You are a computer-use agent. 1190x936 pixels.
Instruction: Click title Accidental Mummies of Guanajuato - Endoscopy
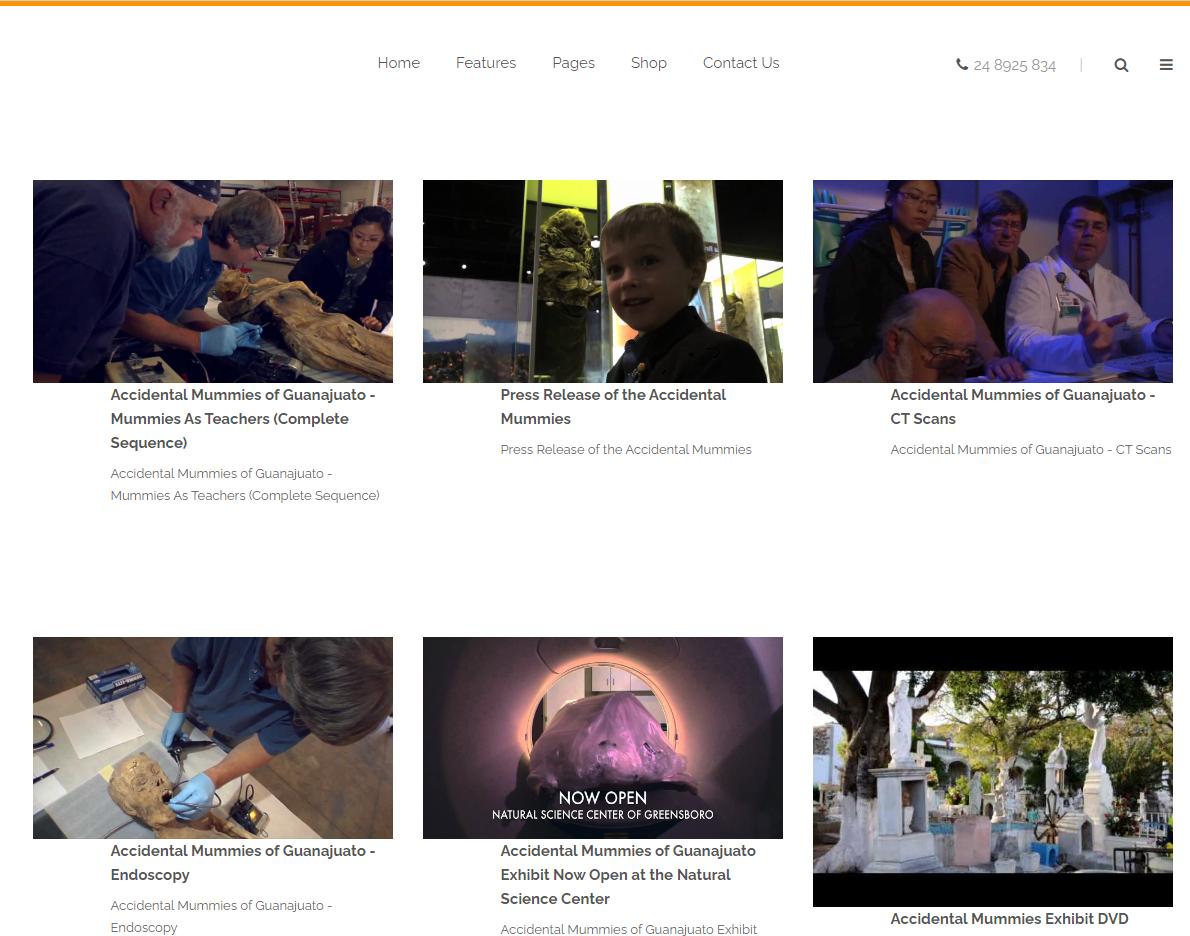pyautogui.click(x=243, y=862)
